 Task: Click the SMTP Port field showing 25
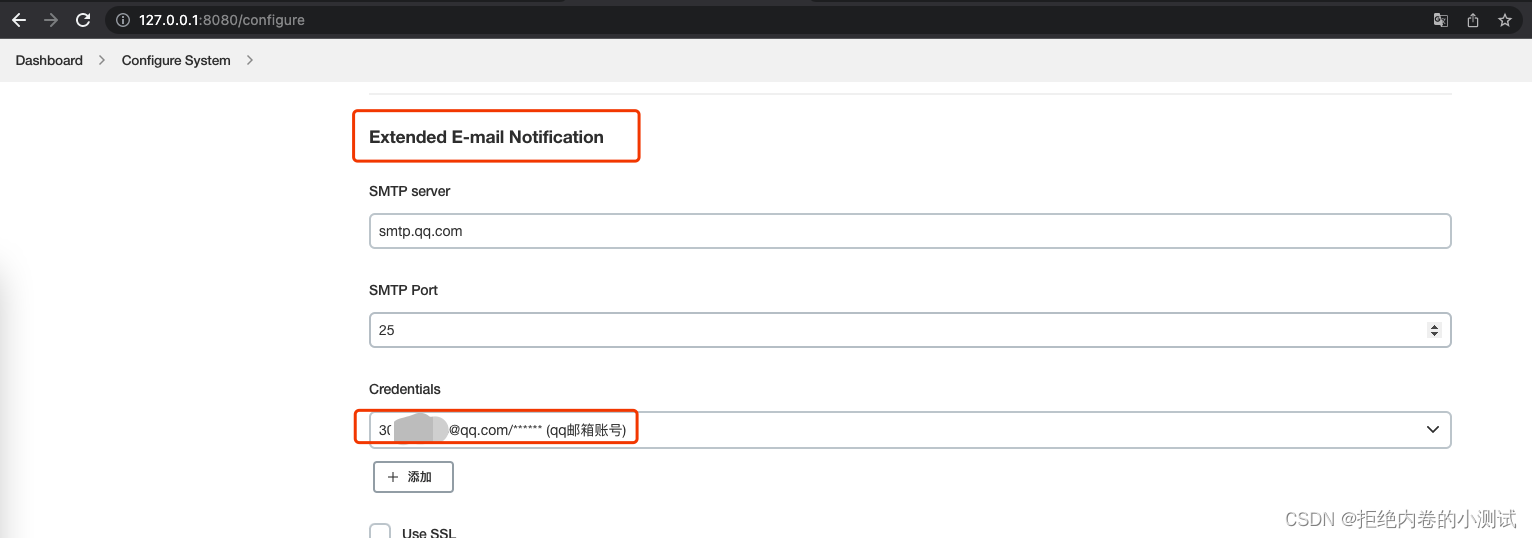[910, 330]
